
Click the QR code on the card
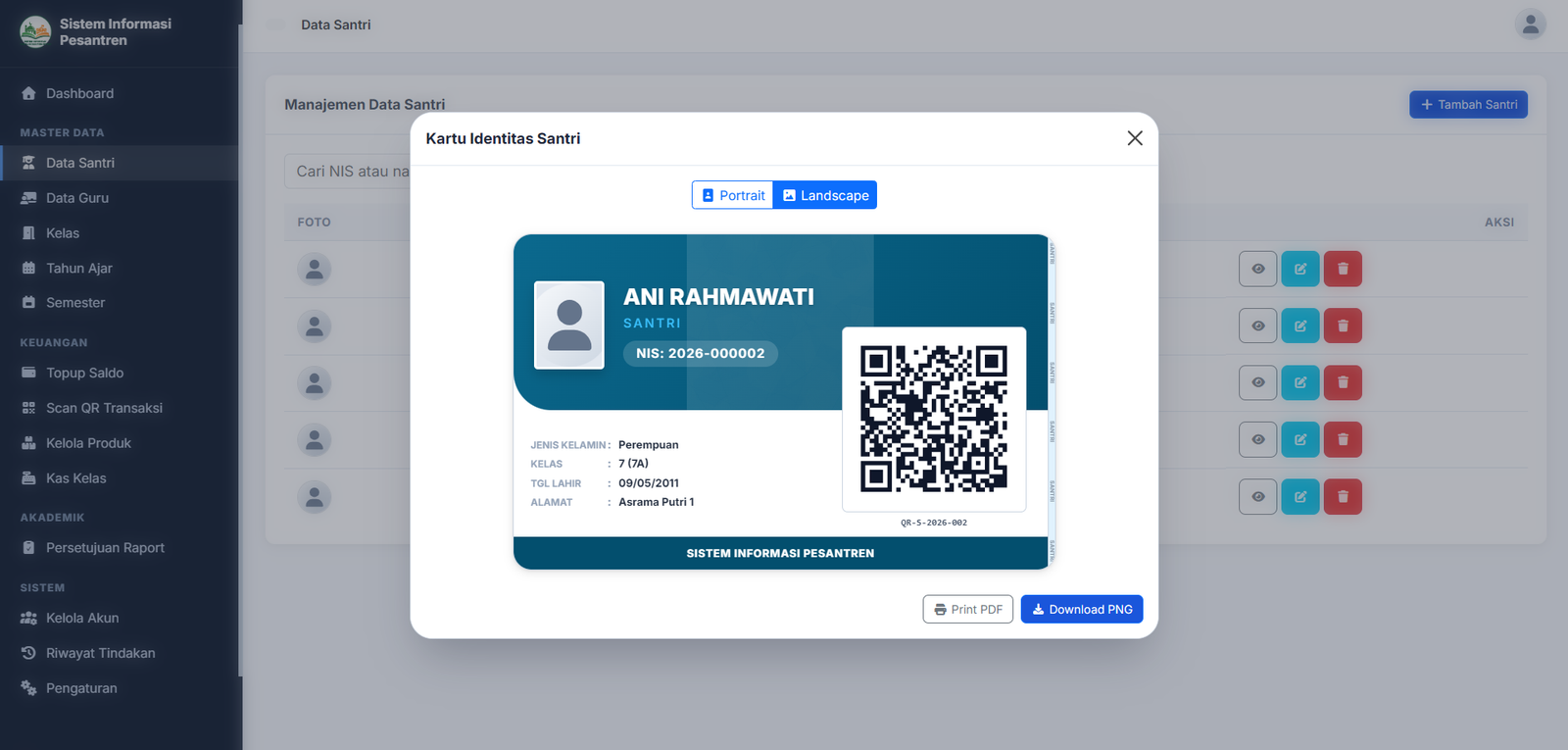(x=934, y=419)
